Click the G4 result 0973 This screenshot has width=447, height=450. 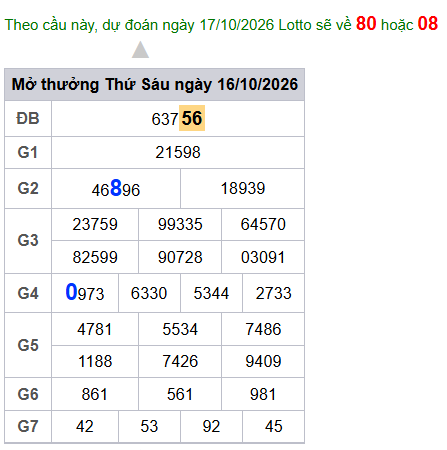tap(85, 292)
